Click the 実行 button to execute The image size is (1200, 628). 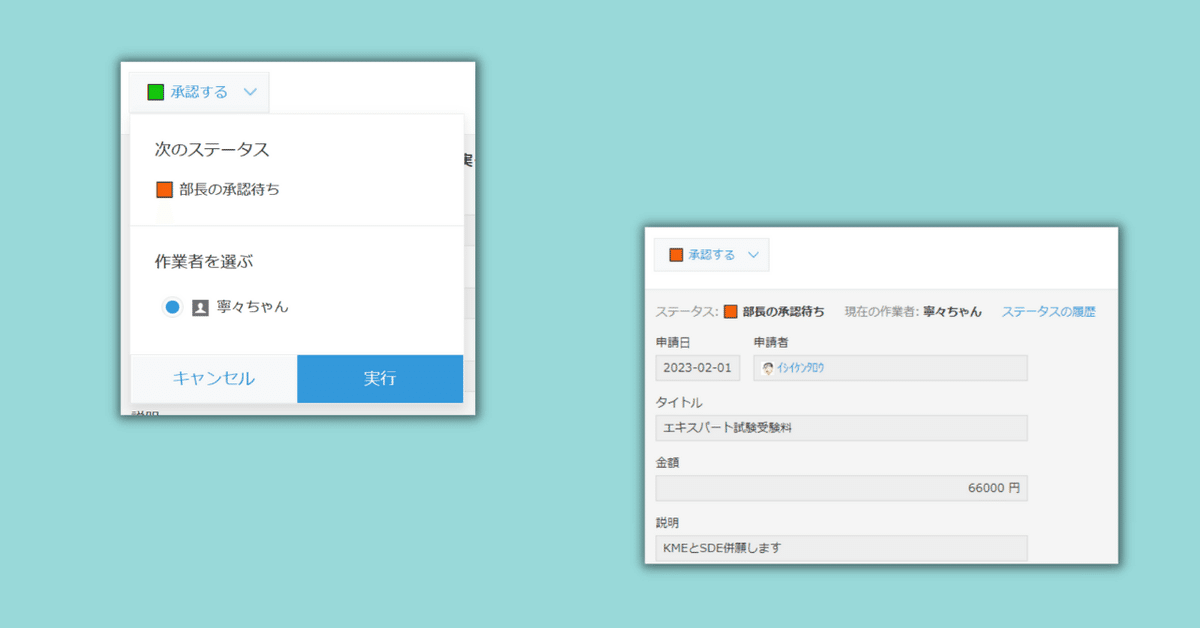[x=380, y=379]
